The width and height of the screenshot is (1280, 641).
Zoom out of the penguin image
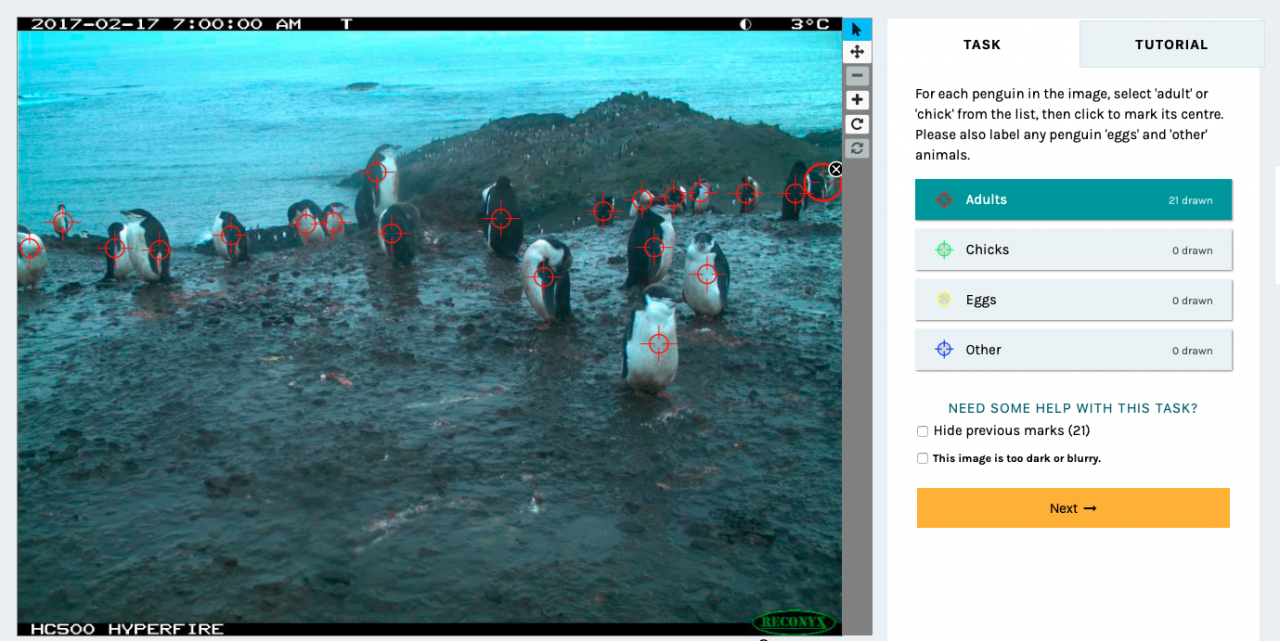(857, 76)
